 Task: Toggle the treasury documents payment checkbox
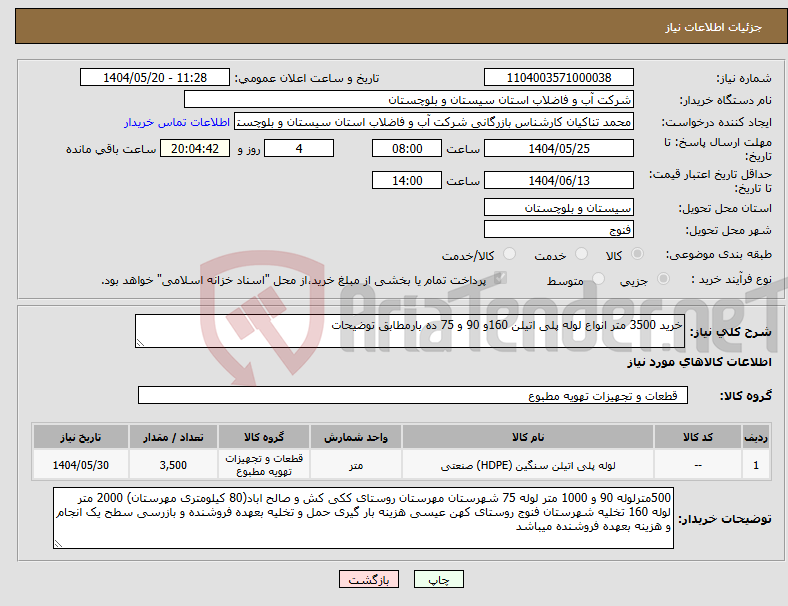tap(500, 278)
